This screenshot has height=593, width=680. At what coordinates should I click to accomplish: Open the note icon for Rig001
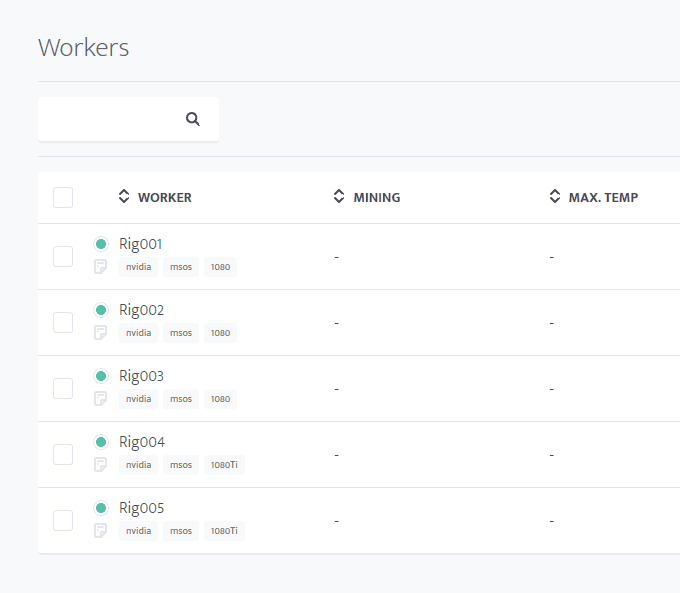101,266
